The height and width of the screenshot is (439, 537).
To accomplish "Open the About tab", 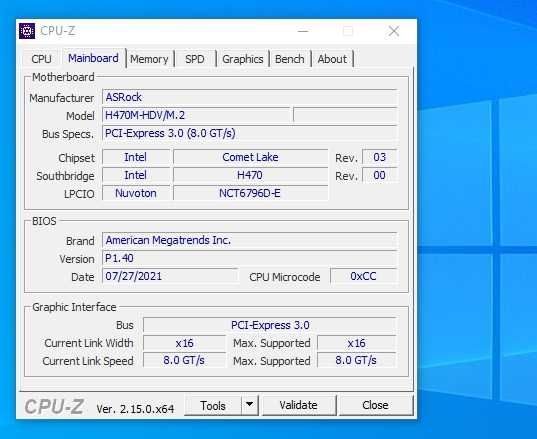I will pos(332,59).
